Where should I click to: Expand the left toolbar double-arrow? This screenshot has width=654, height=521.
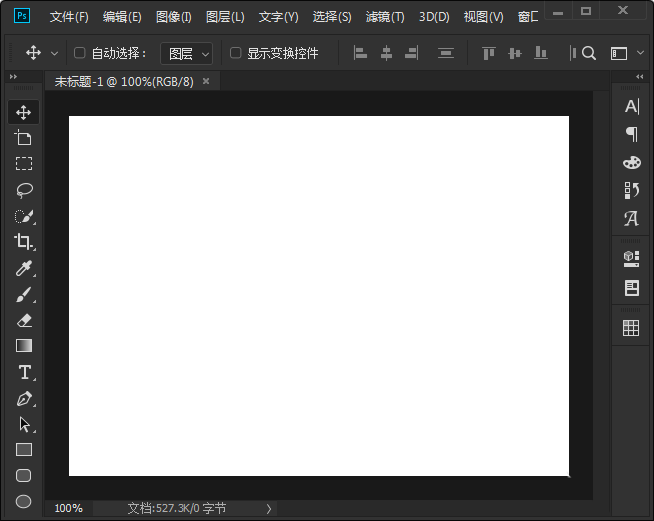13,77
